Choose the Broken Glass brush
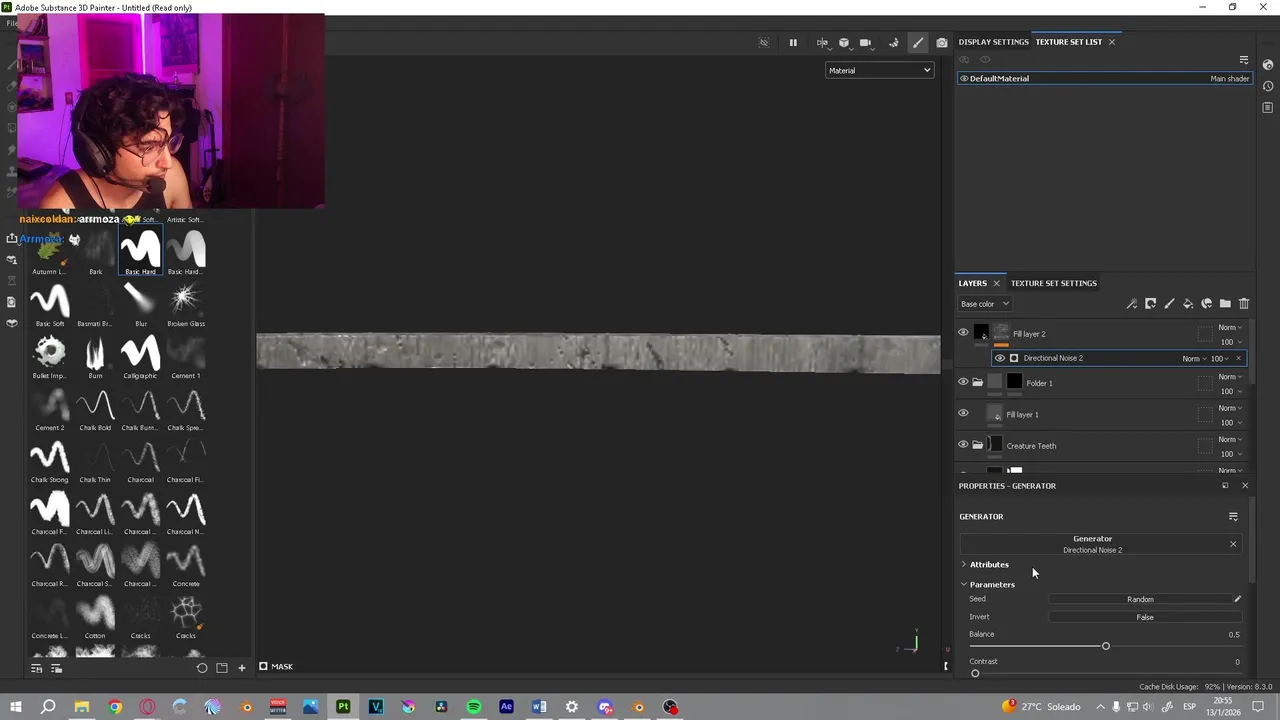Image resolution: width=1280 pixels, height=720 pixels. pyautogui.click(x=186, y=303)
